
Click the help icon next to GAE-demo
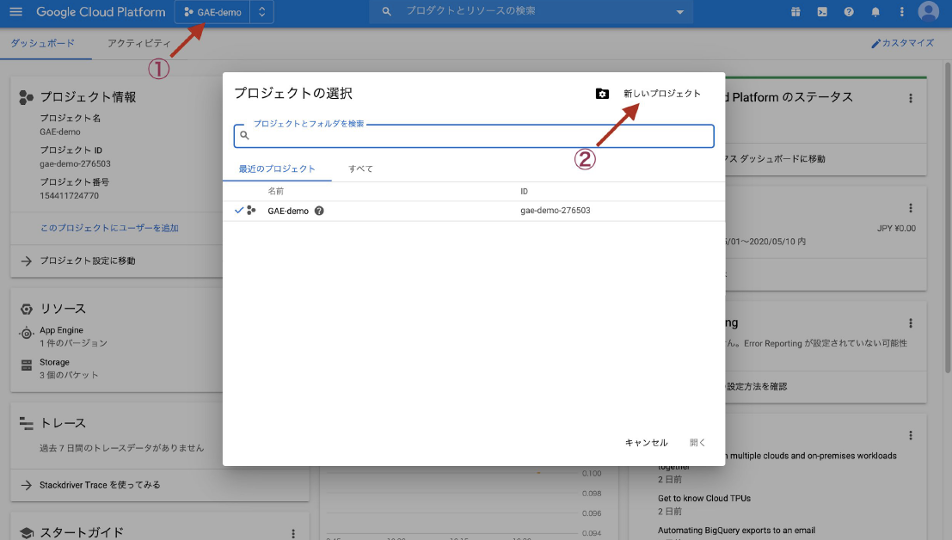[x=319, y=211]
